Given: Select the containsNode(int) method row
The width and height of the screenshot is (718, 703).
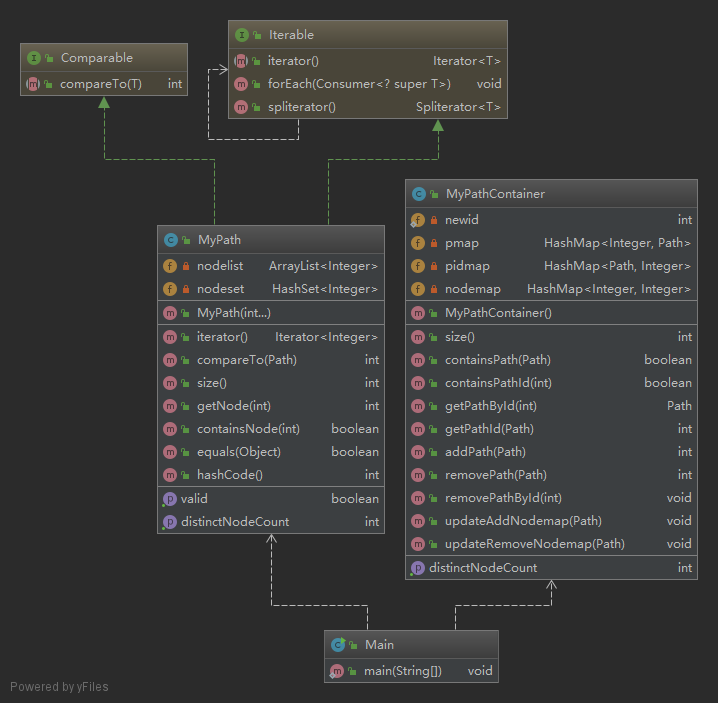Looking at the screenshot, I should (271, 429).
